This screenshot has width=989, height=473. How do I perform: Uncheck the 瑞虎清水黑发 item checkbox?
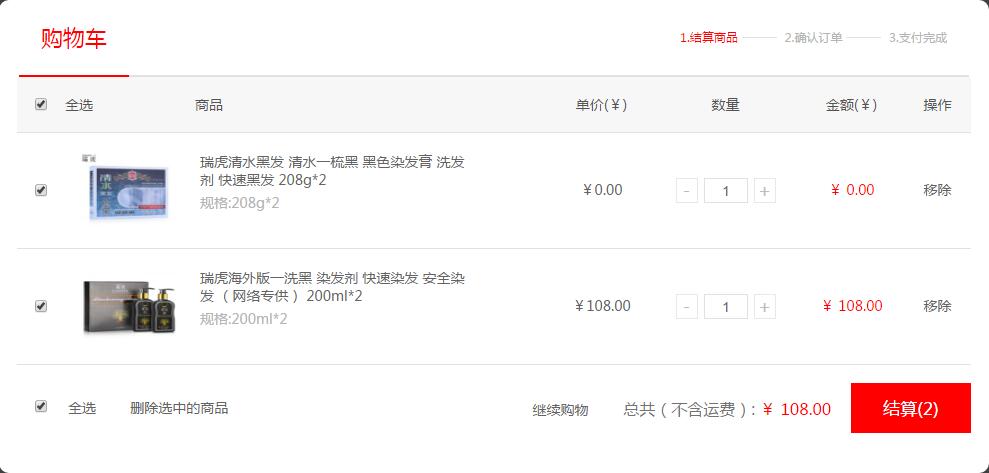tap(41, 190)
